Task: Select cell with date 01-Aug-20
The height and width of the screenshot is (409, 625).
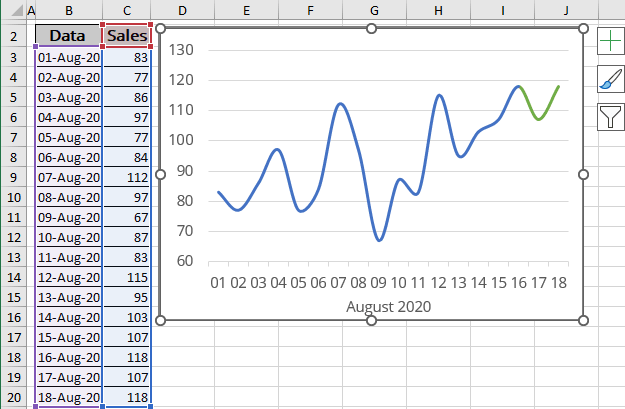Action: (x=69, y=57)
